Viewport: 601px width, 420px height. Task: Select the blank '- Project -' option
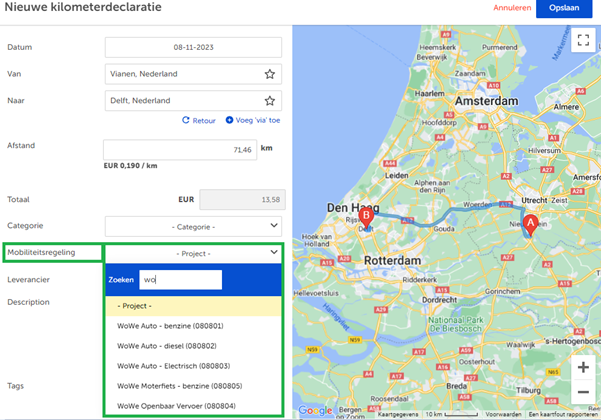coord(193,306)
